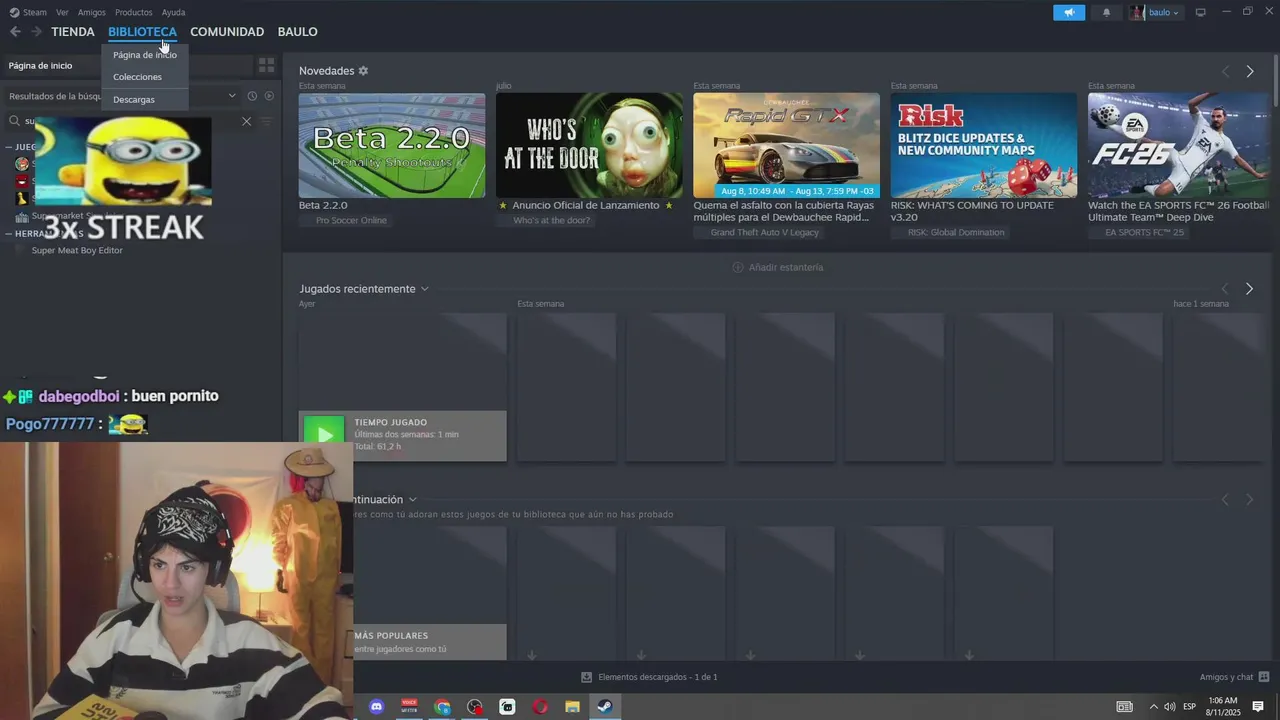Open Voicemeeter from the taskbar
Image resolution: width=1280 pixels, height=720 pixels.
click(409, 707)
